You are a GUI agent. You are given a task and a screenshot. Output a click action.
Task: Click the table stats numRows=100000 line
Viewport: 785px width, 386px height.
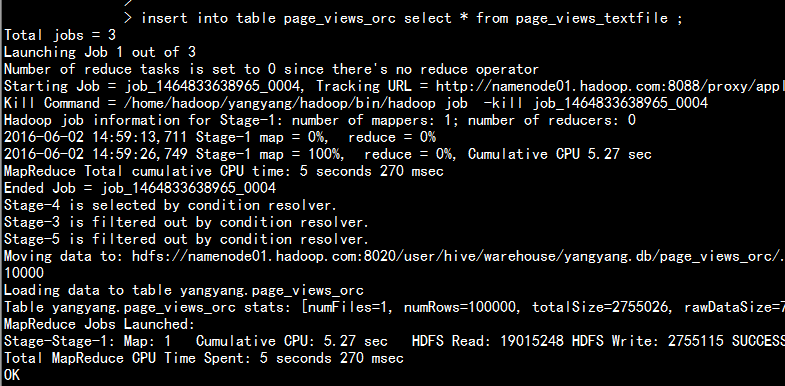point(395,307)
